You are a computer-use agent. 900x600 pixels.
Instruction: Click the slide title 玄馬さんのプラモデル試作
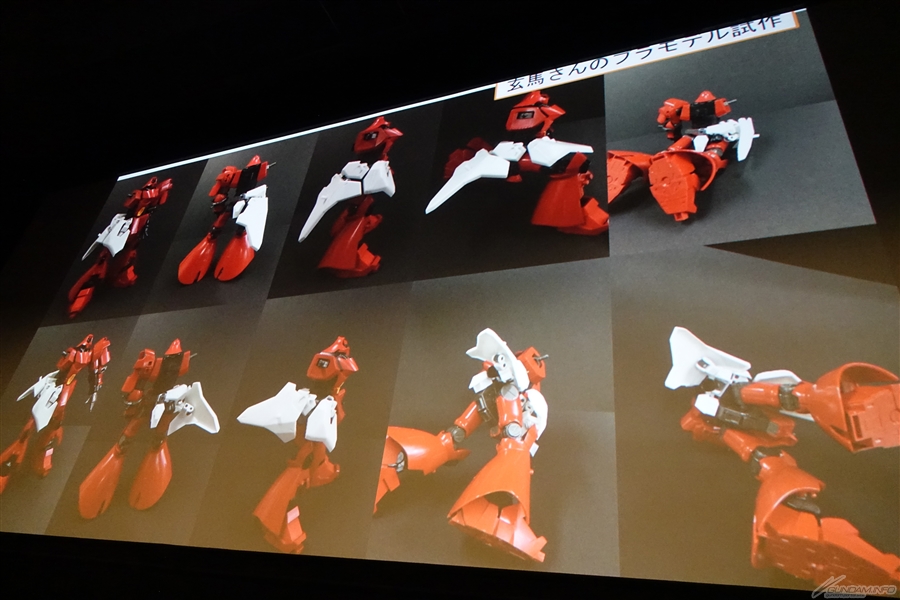point(647,53)
